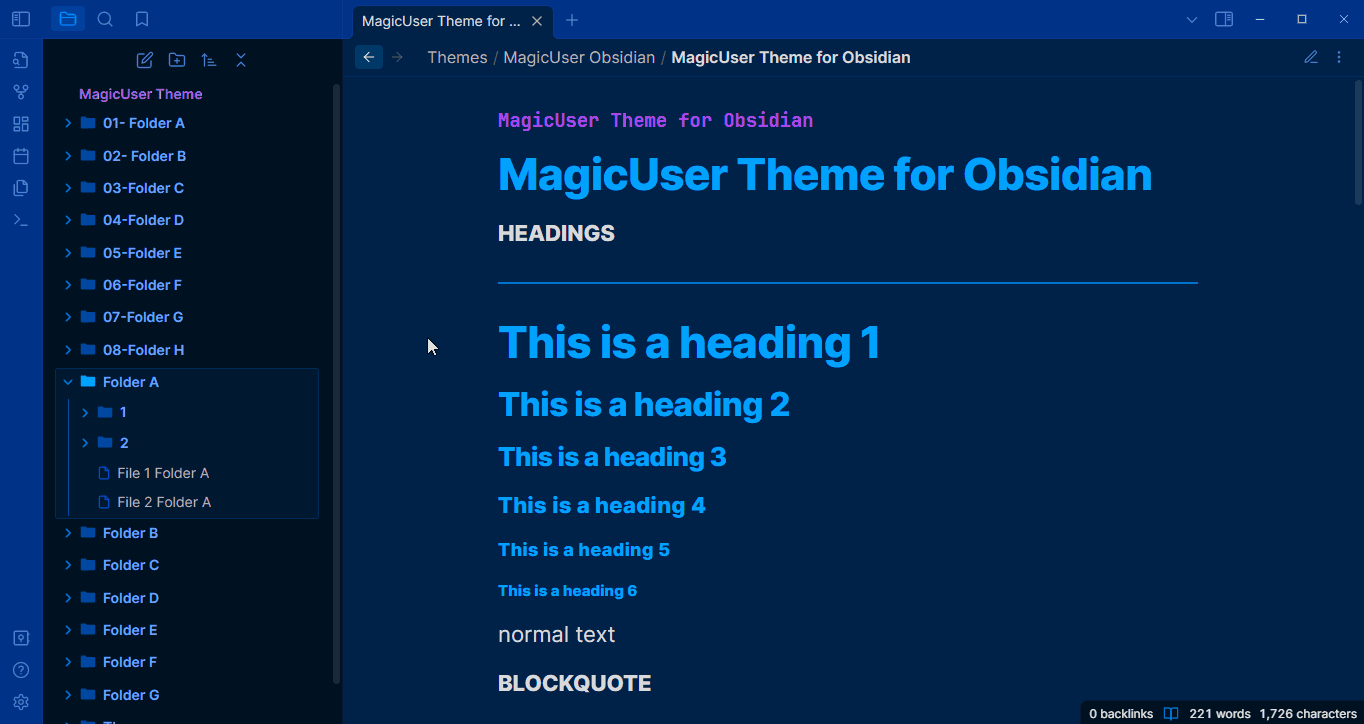The height and width of the screenshot is (724, 1364).
Task: Open the file explorer tab icon
Action: point(68,19)
